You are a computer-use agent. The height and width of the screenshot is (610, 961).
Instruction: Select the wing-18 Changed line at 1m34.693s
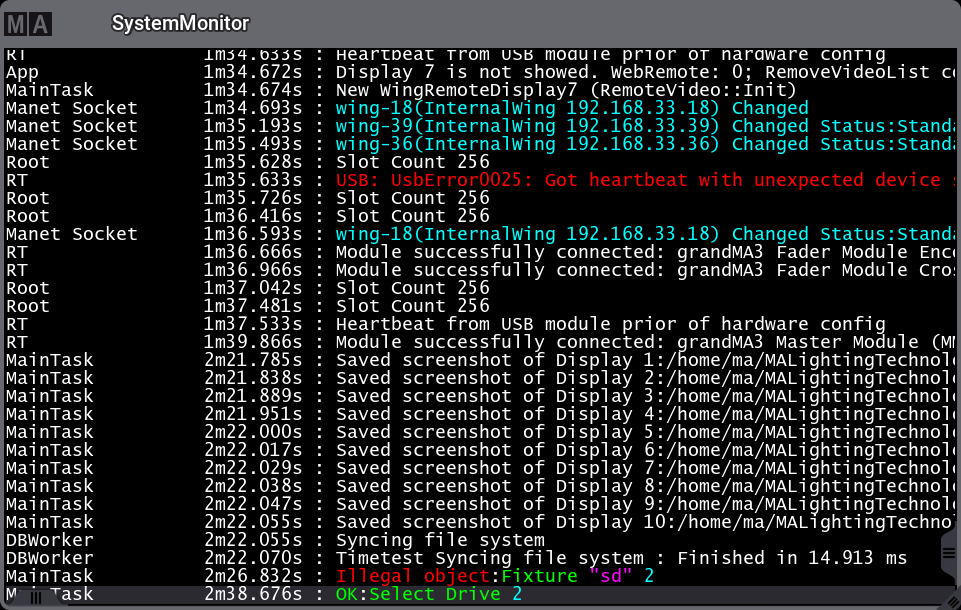(x=480, y=108)
